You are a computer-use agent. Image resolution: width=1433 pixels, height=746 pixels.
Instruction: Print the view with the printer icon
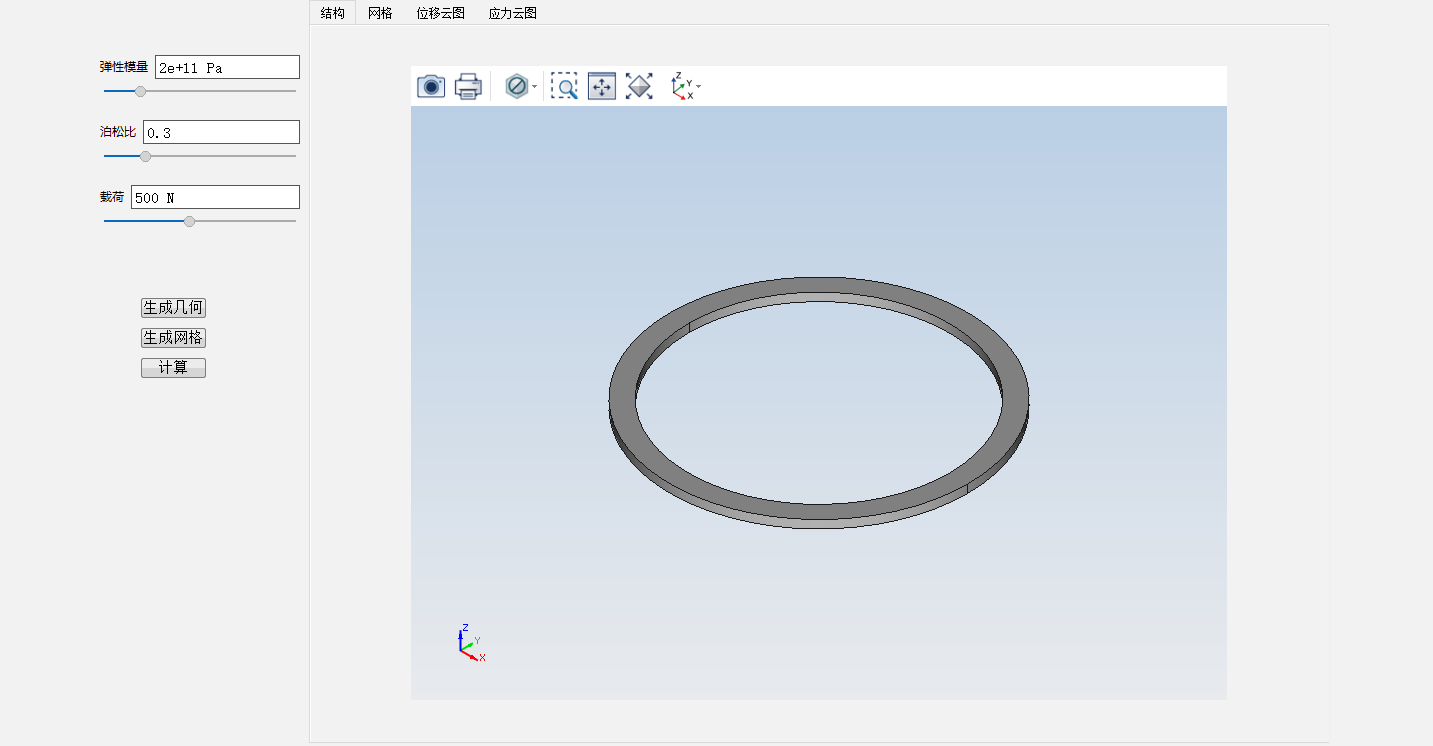coord(468,86)
